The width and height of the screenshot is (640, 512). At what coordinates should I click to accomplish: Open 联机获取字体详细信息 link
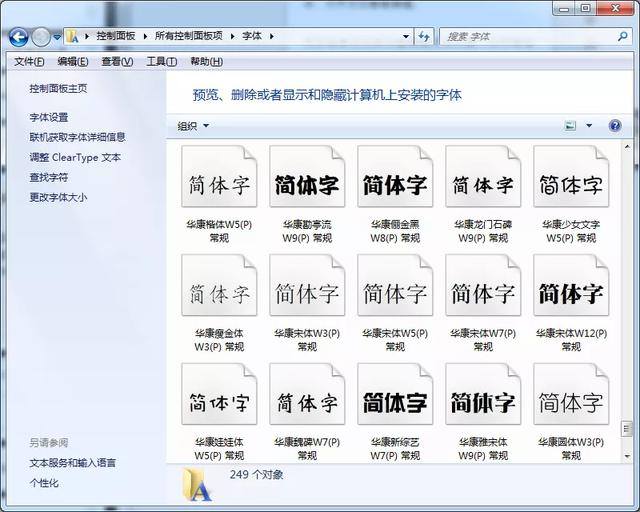(77, 137)
